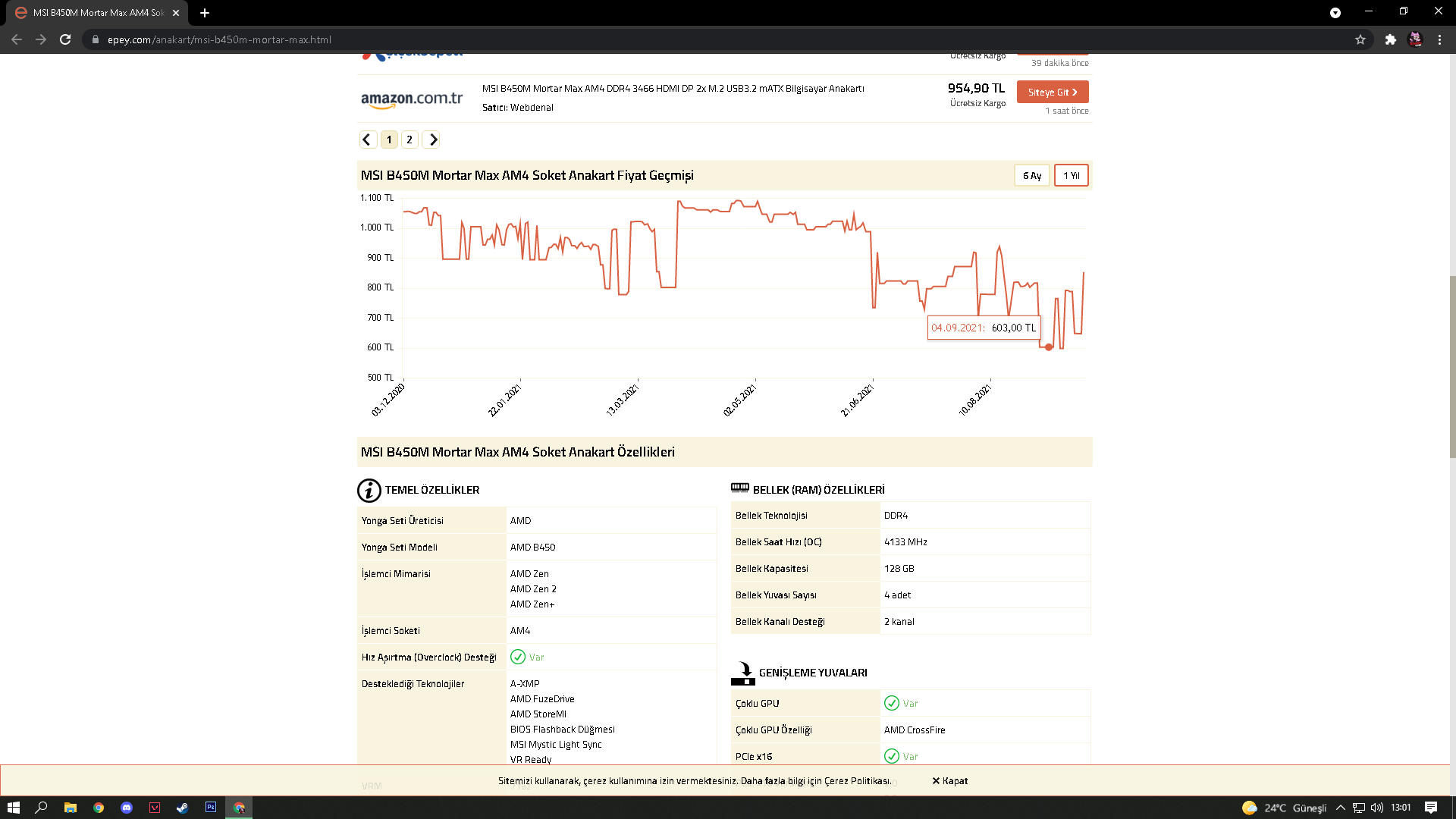Click the Steam icon in taskbar

tap(183, 808)
